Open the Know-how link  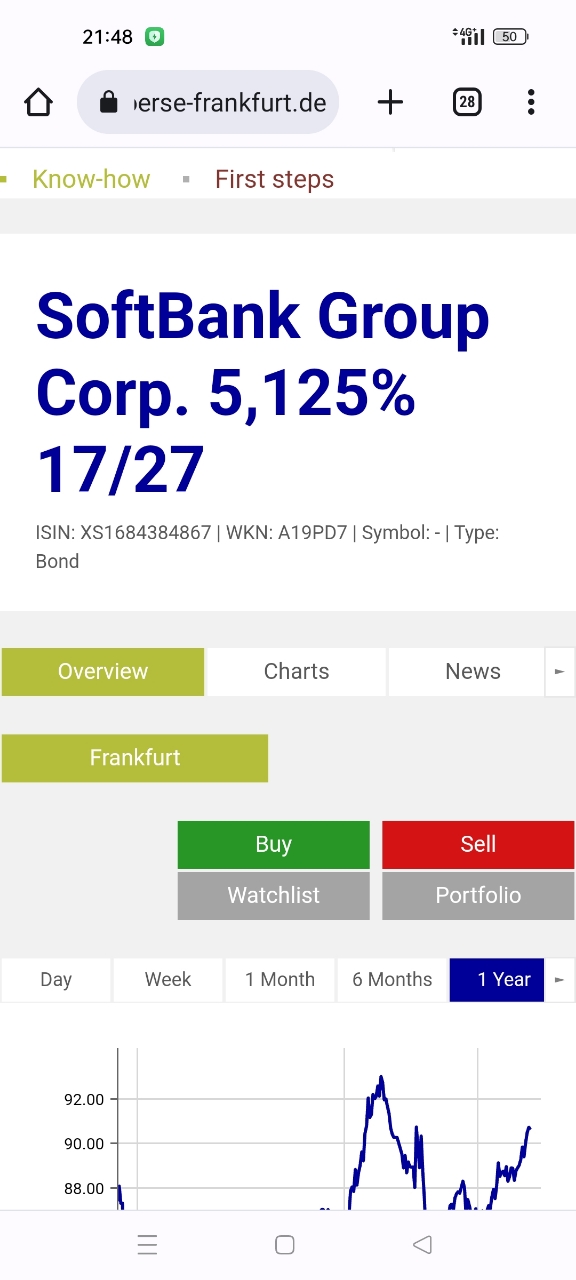pos(91,180)
